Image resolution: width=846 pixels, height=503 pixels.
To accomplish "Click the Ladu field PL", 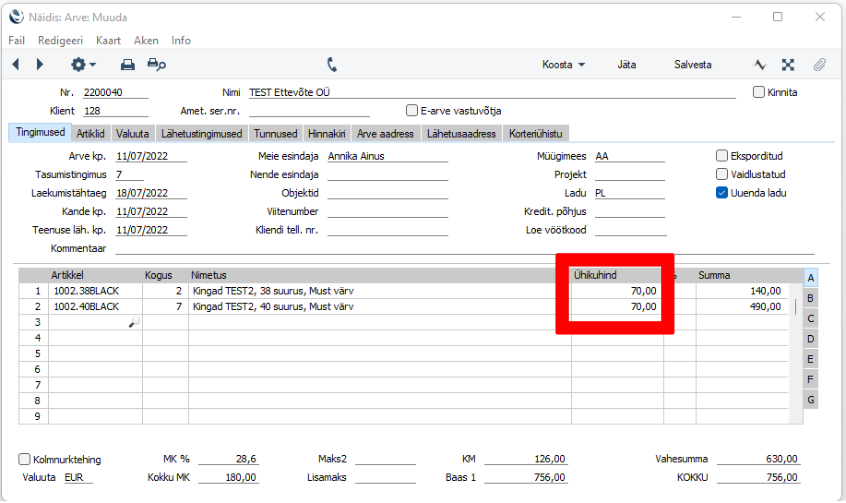I will 630,193.
